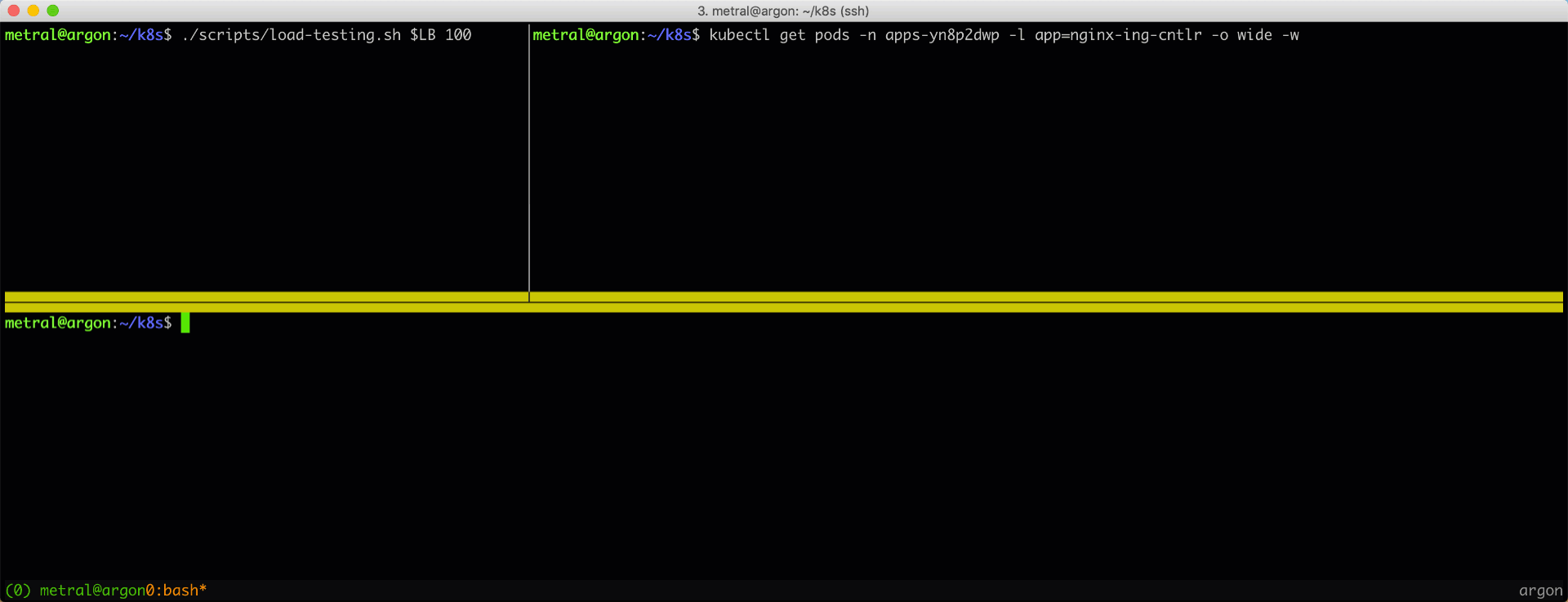Click the 'kubectl' word in right pane
This screenshot has height=602, width=1568.
pyautogui.click(x=739, y=35)
